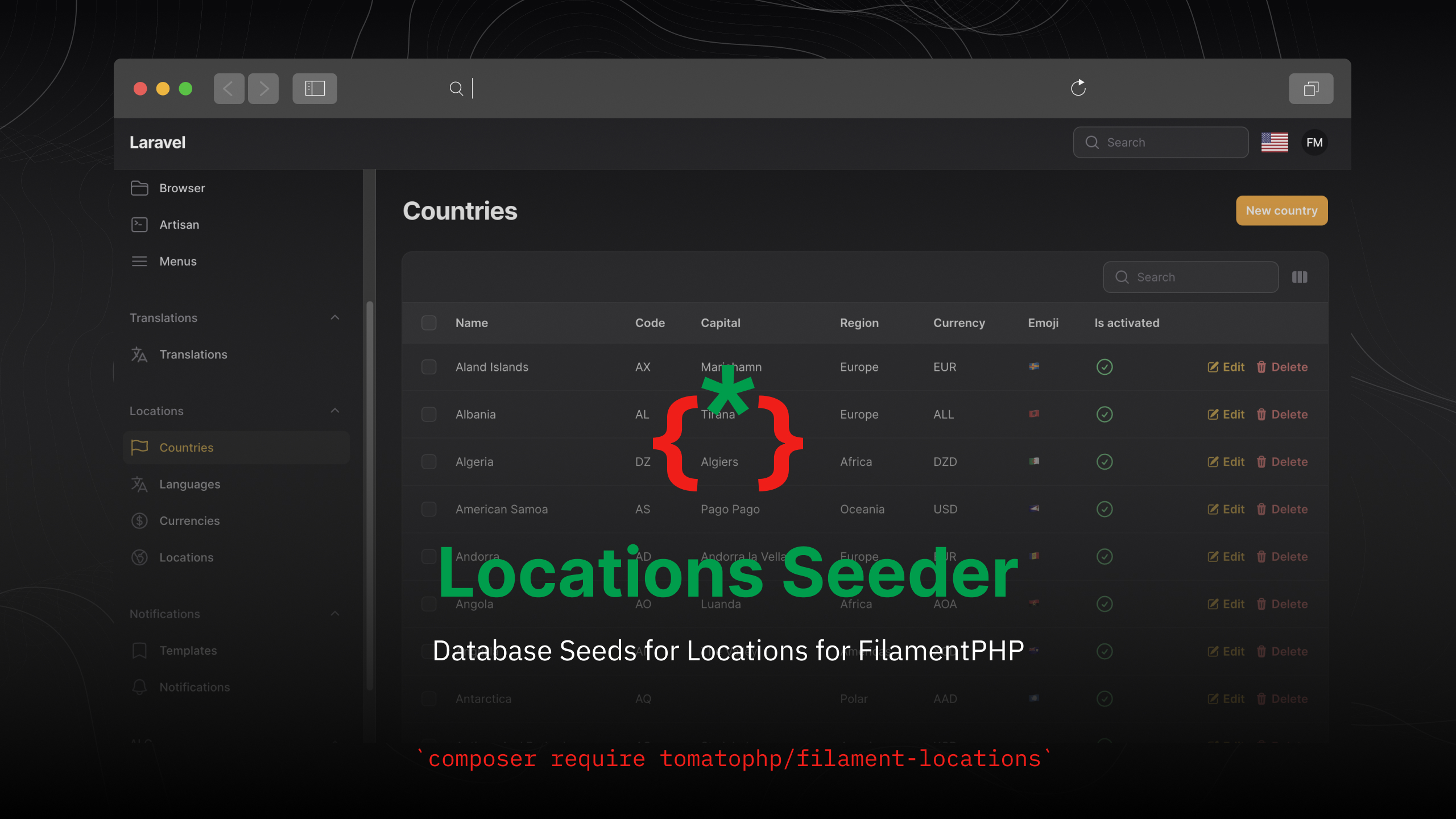
Task: Open the Menus navigation item
Action: point(177,260)
